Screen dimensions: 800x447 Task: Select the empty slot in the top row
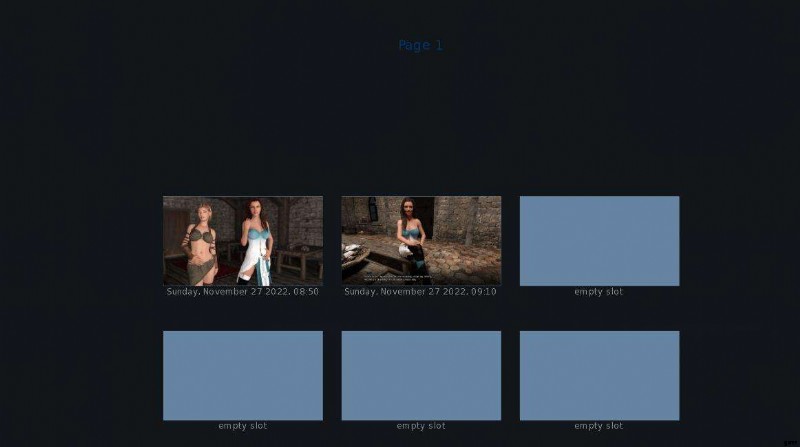(599, 240)
